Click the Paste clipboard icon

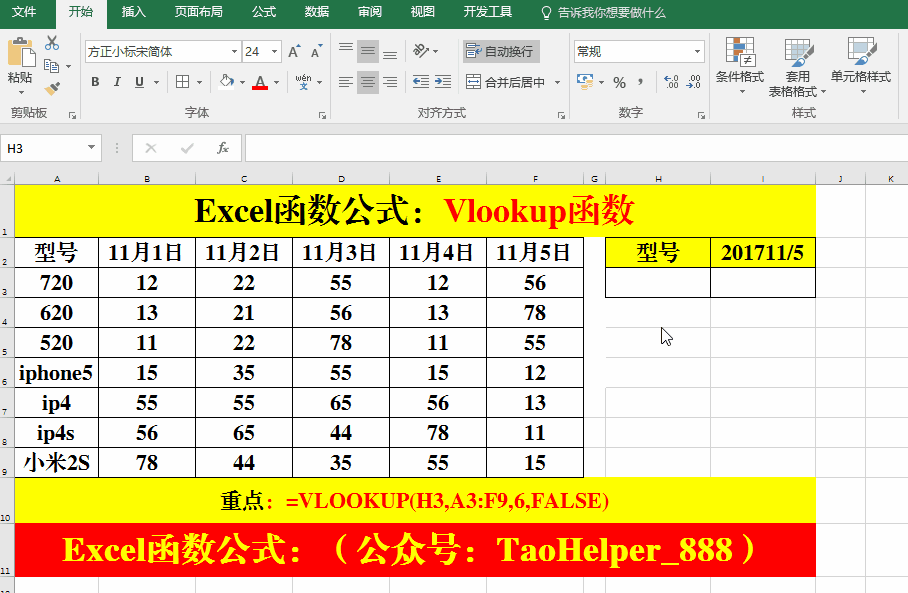pos(21,53)
